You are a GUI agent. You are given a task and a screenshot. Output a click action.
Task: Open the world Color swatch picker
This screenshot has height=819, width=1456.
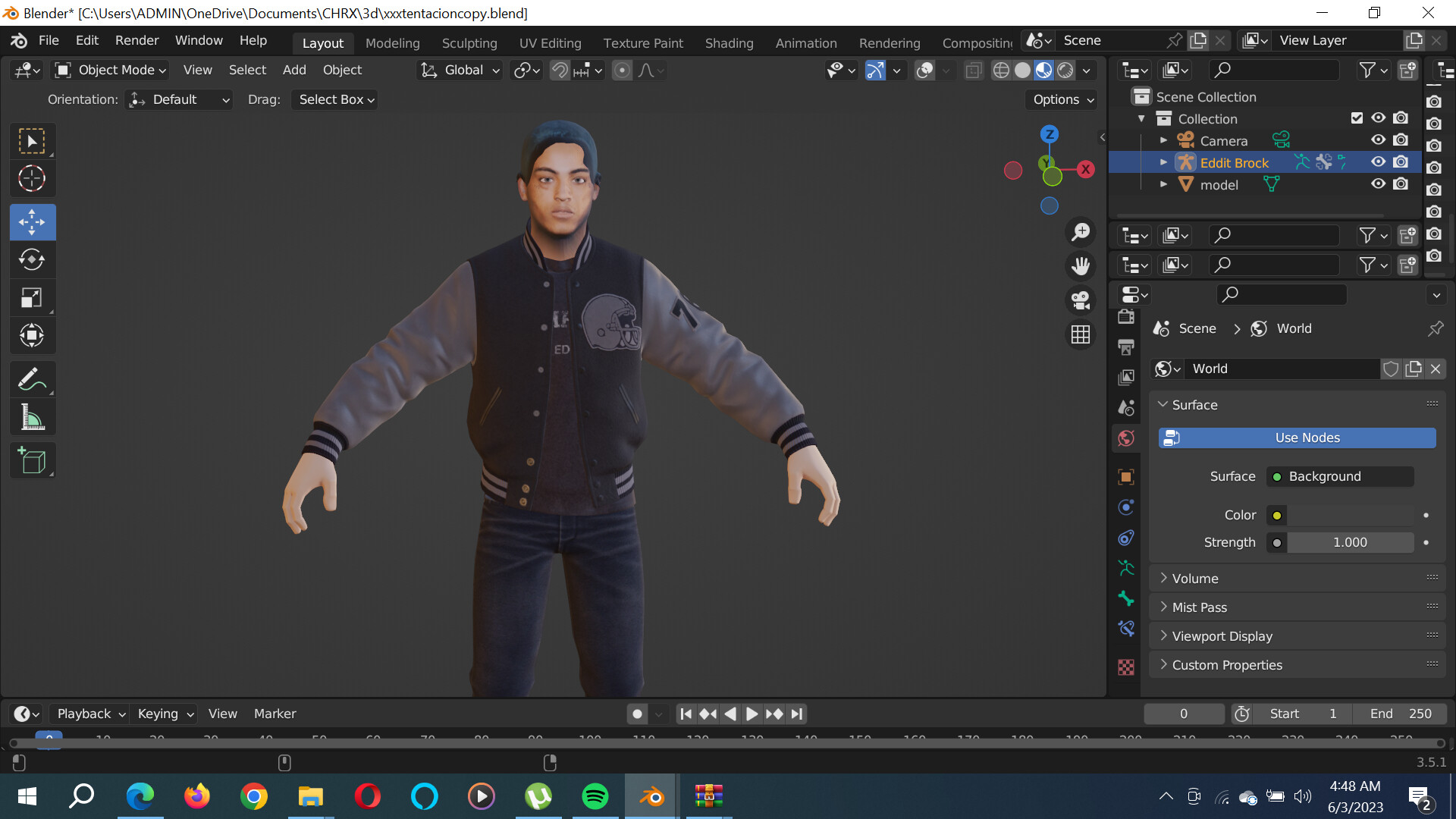click(1276, 515)
